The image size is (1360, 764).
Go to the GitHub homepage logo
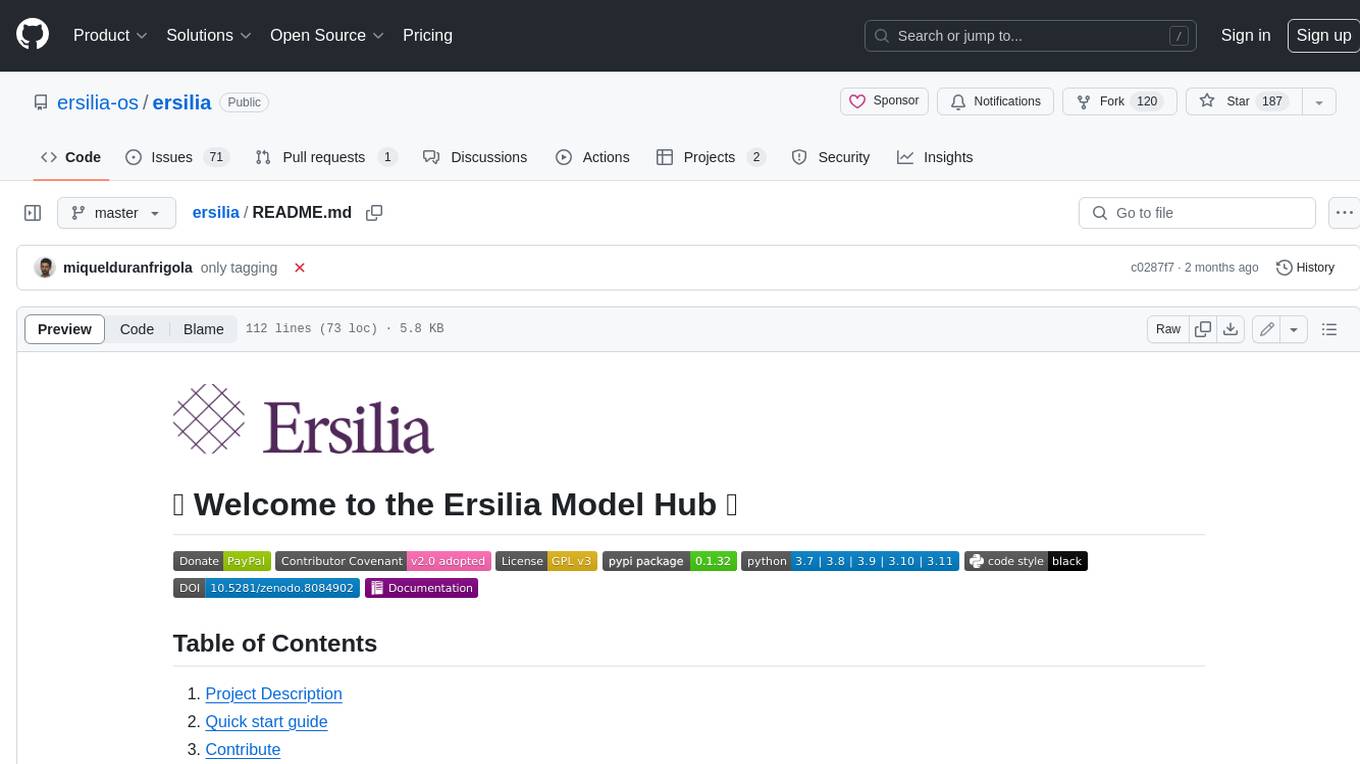point(33,35)
